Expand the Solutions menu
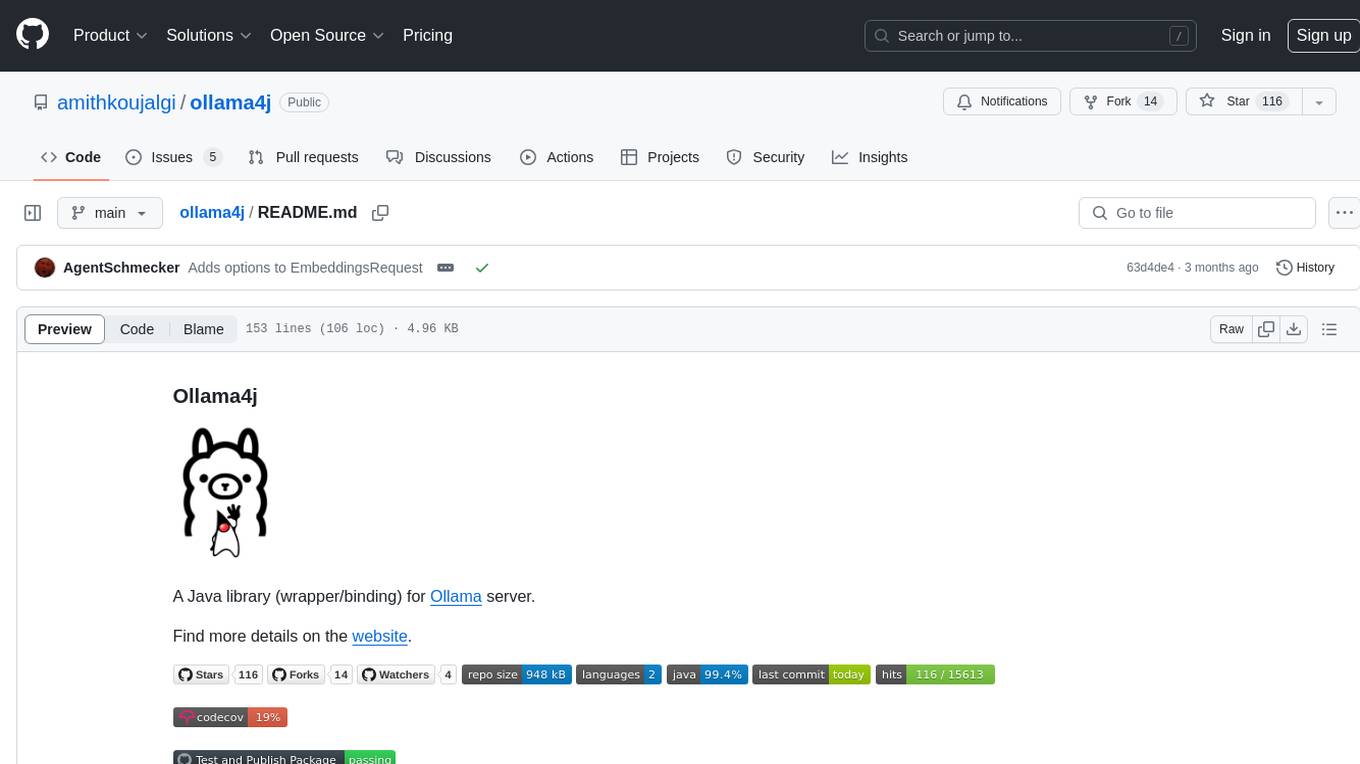The height and width of the screenshot is (764, 1360). click(209, 35)
